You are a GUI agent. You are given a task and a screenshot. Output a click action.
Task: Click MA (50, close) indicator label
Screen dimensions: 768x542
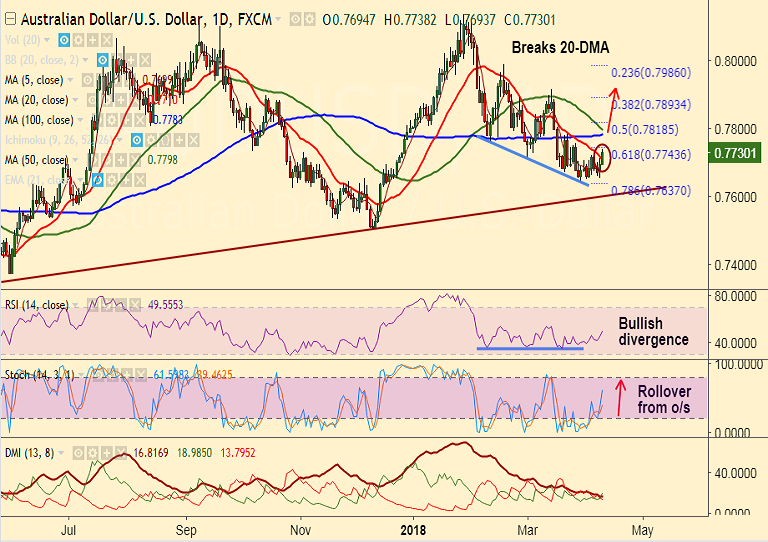[37, 160]
